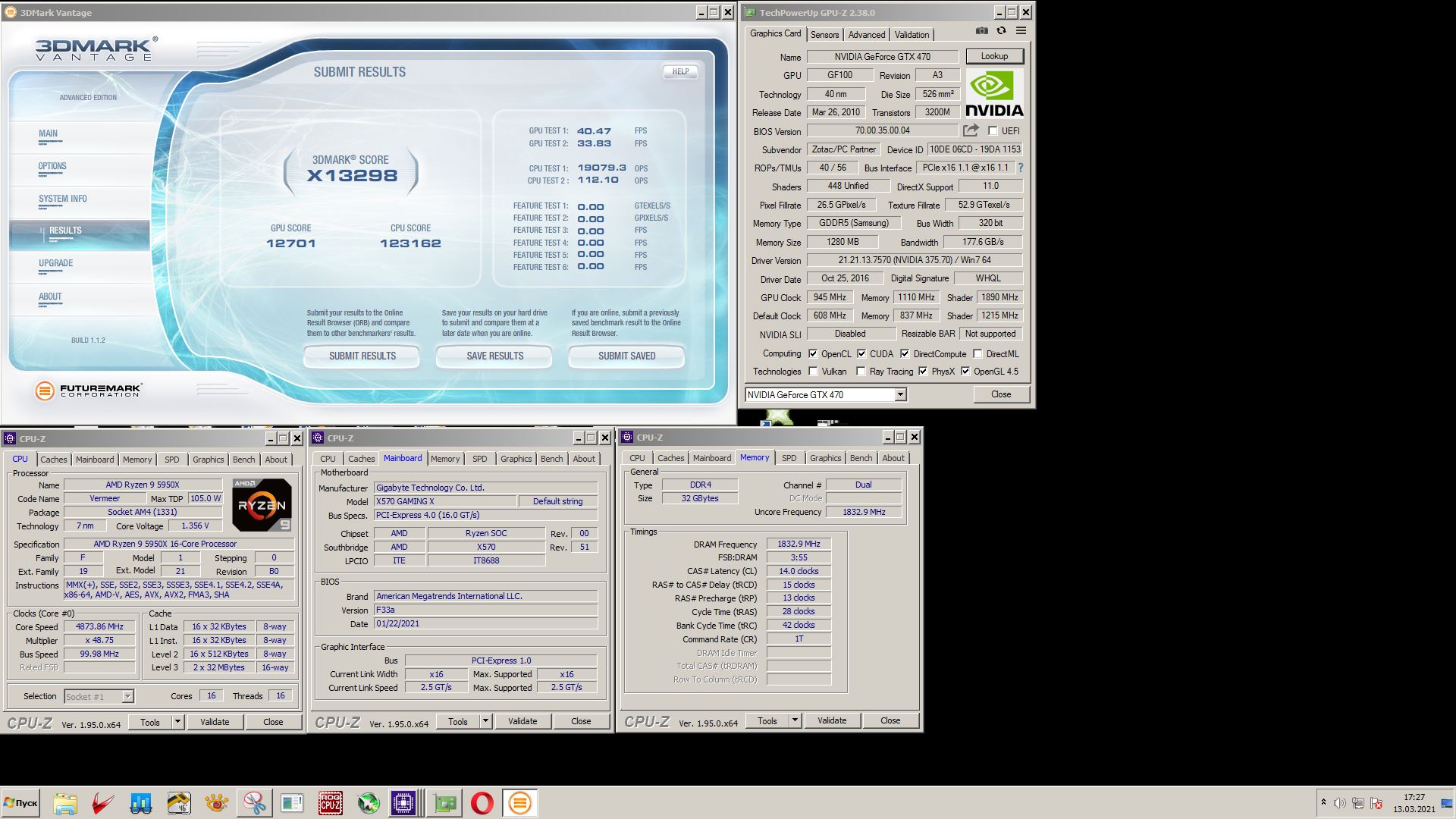Click the SUBMIT SAVED button
1456x819 pixels.
[626, 356]
